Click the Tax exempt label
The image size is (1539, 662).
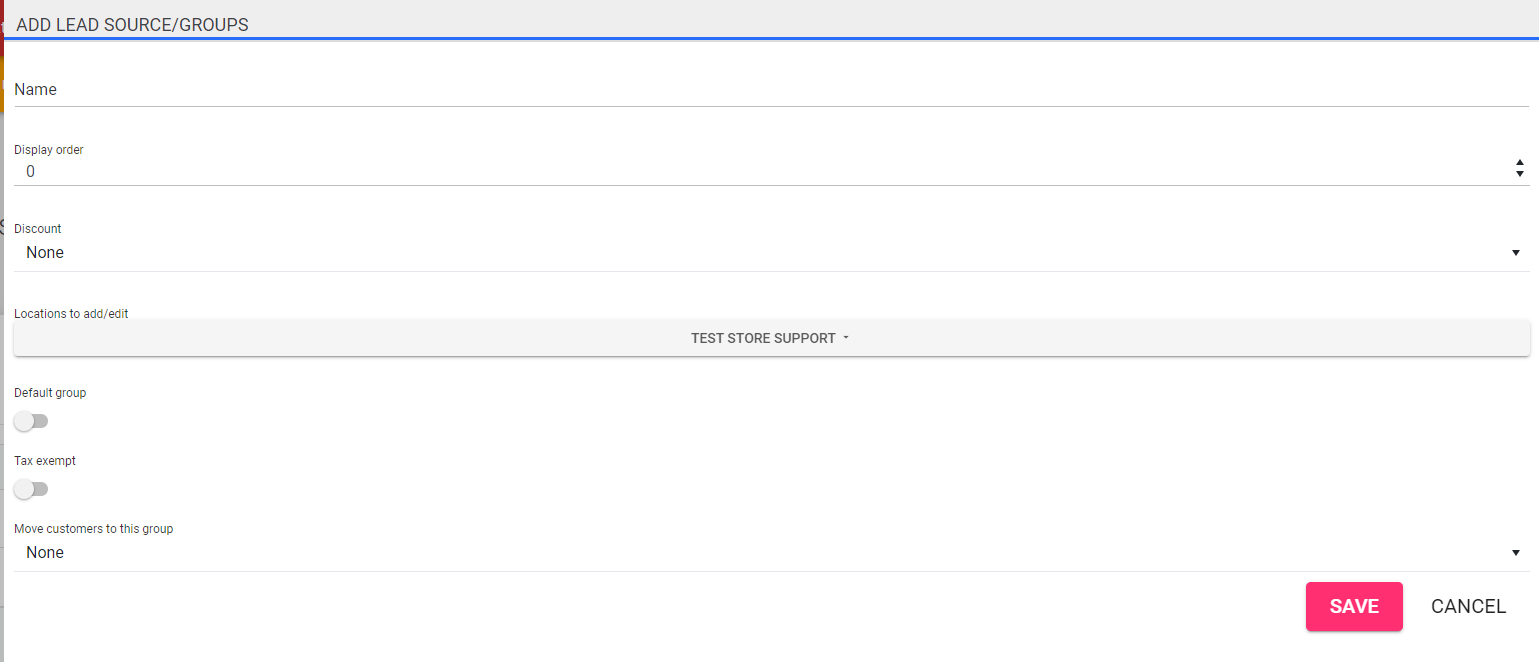coord(45,461)
